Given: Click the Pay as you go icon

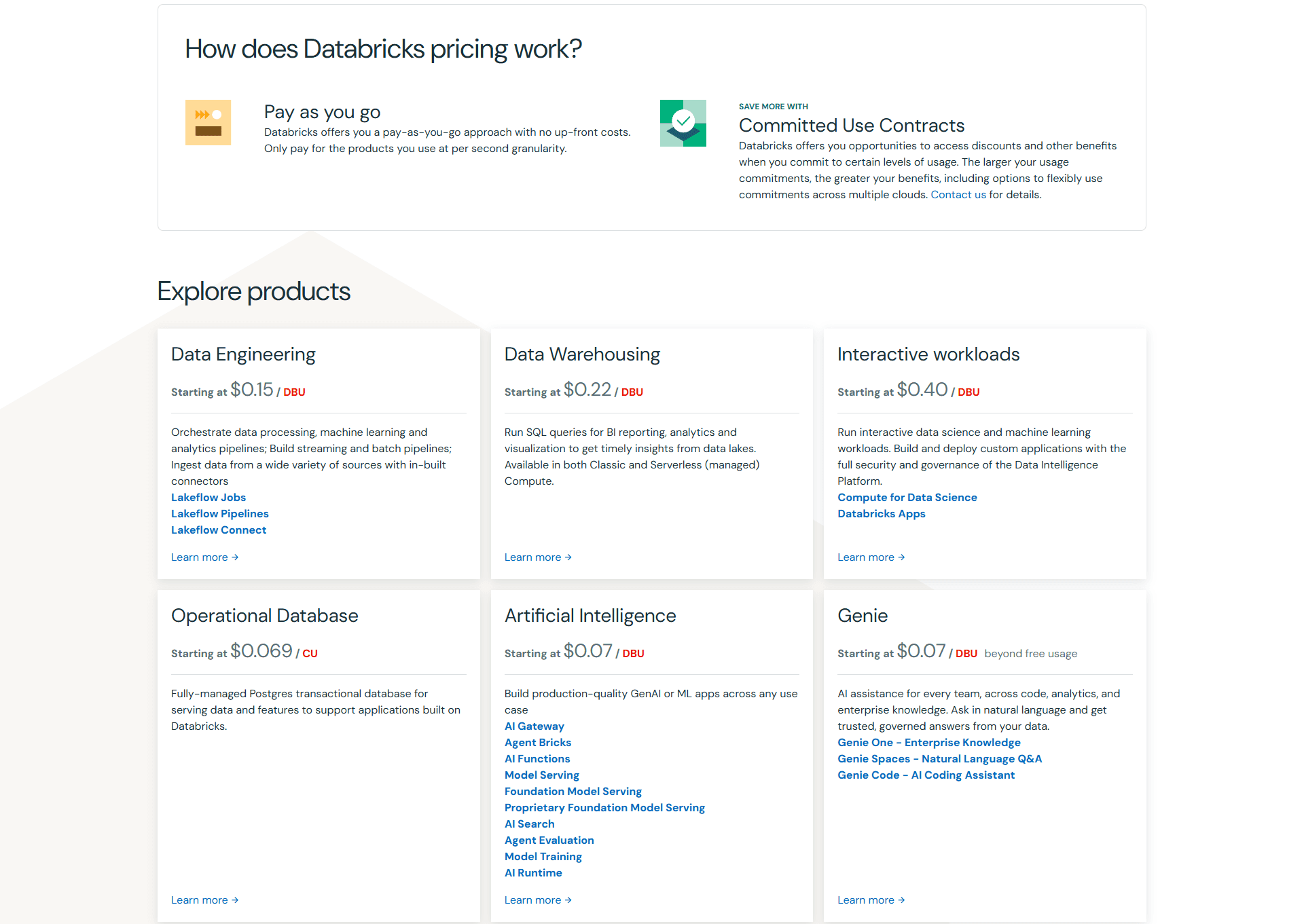Looking at the screenshot, I should [x=208, y=123].
